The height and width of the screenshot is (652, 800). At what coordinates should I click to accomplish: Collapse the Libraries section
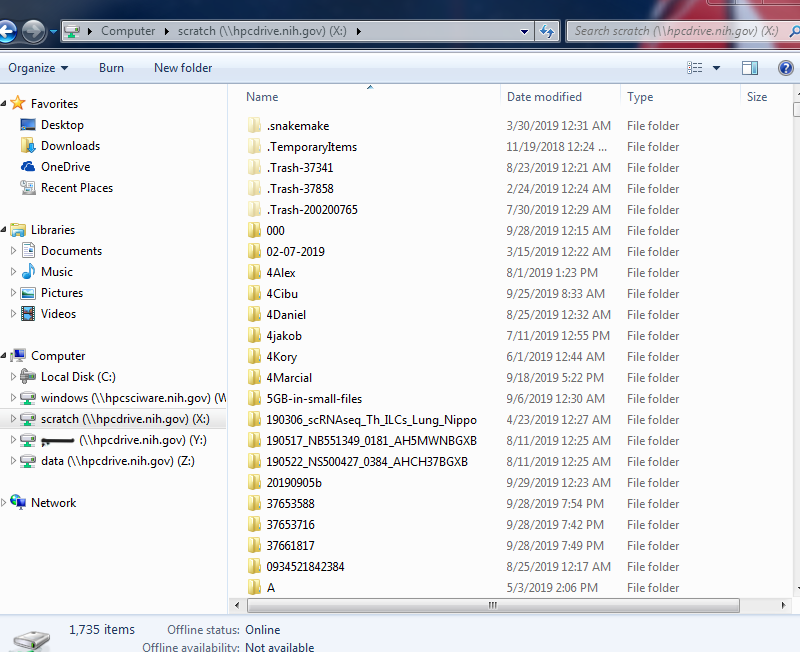coord(5,230)
